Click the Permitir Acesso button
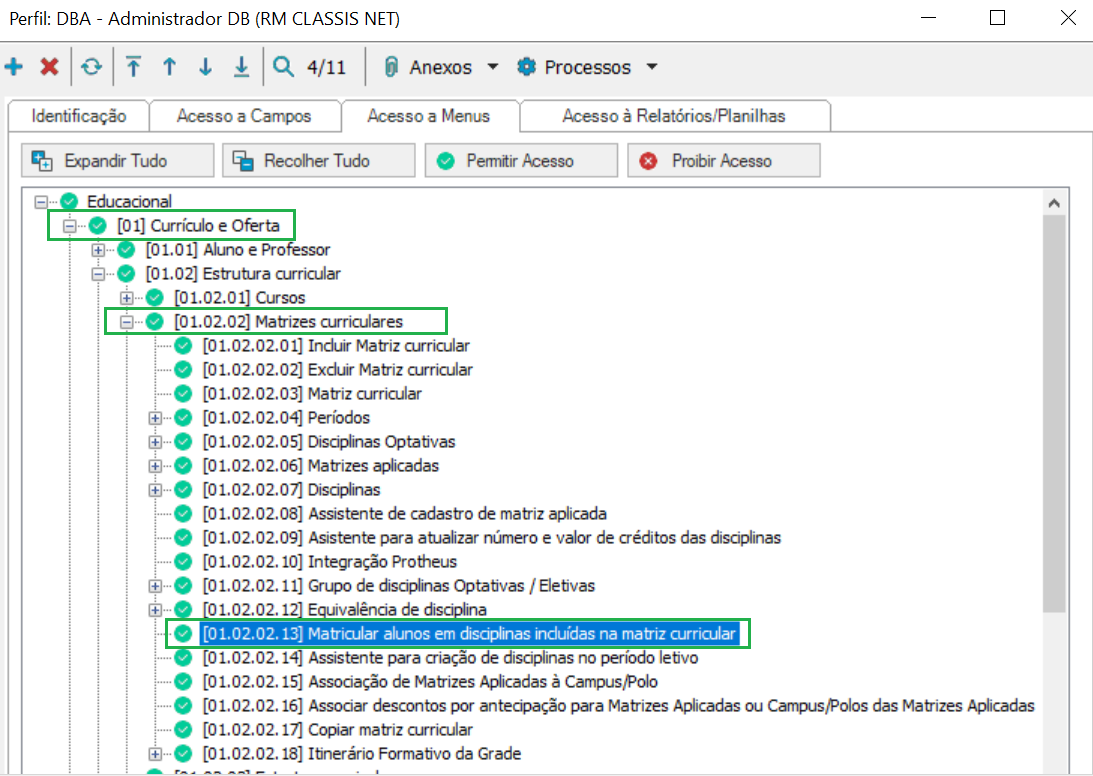 tap(521, 160)
